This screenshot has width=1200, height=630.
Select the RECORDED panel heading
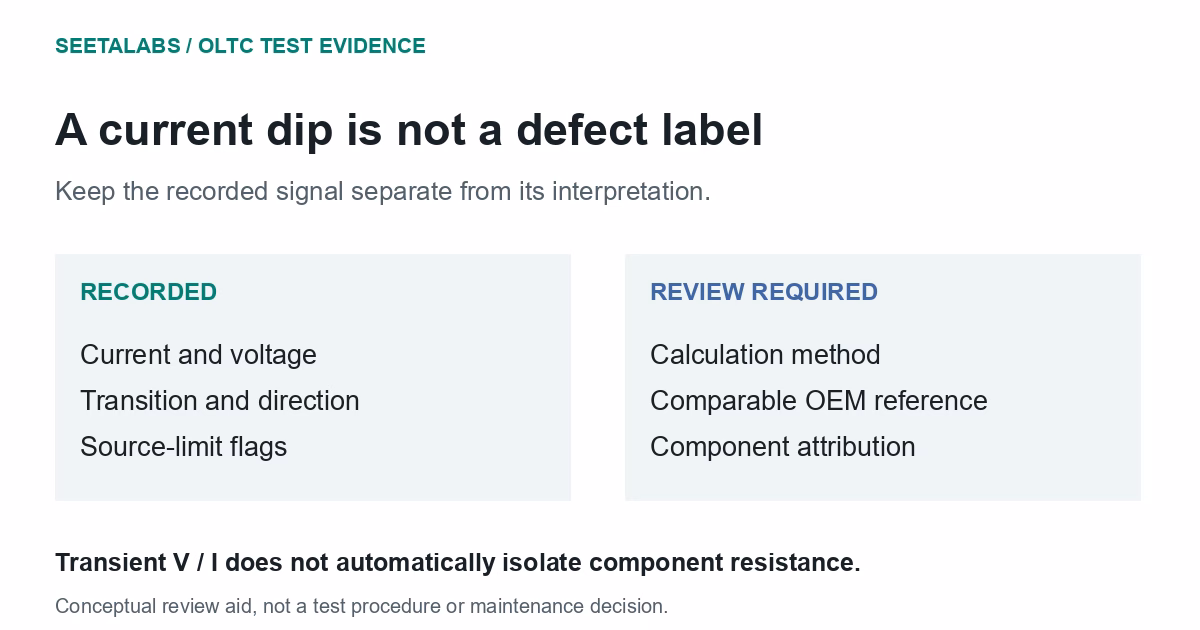pos(148,292)
